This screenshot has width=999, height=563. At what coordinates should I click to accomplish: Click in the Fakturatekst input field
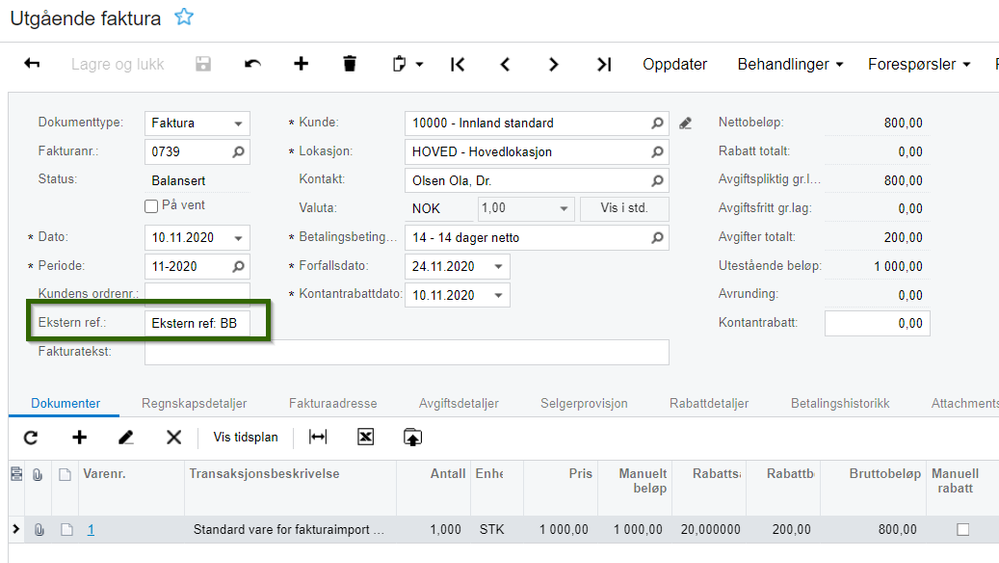406,352
